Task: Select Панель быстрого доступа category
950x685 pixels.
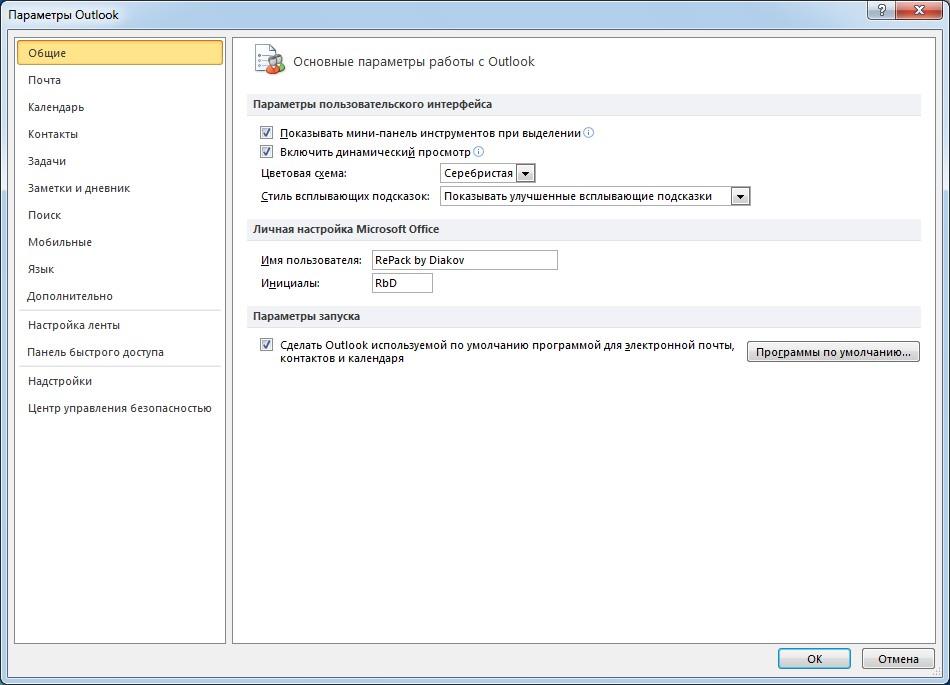Action: 120,352
